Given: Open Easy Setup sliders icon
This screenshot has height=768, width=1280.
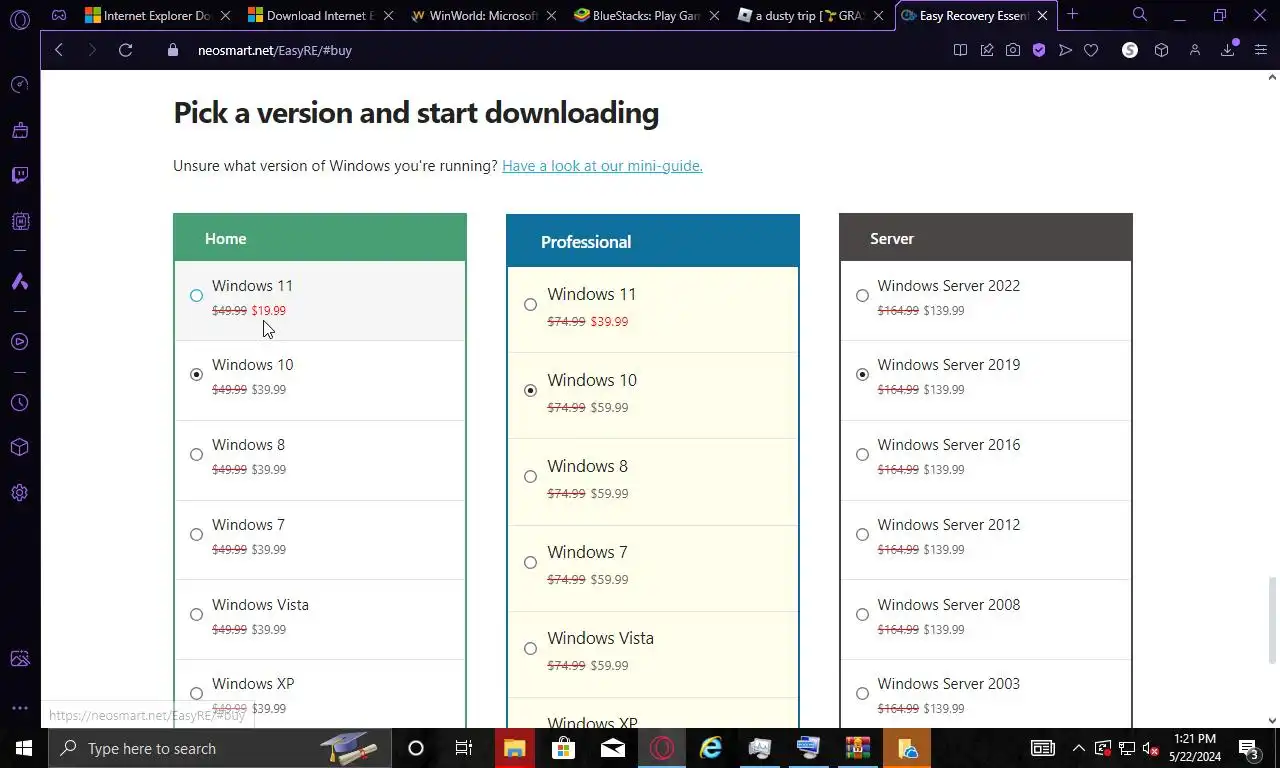Looking at the screenshot, I should [x=1260, y=50].
